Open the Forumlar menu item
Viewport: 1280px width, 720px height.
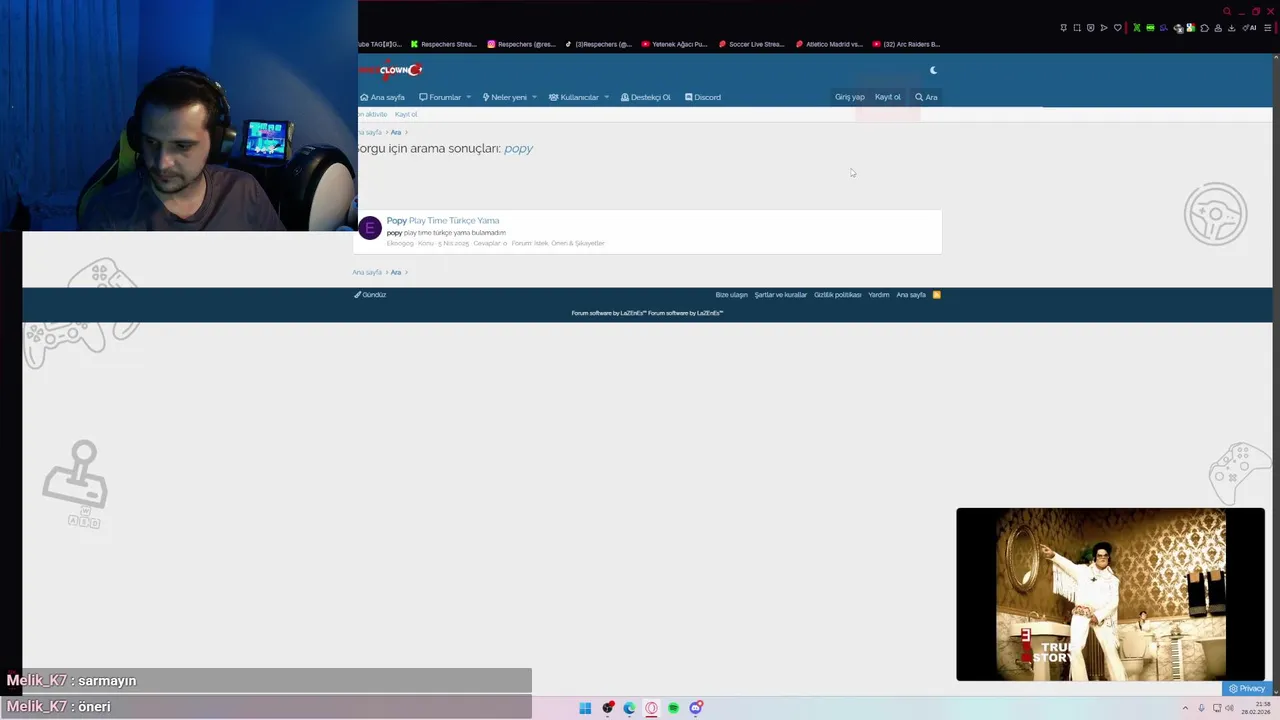(440, 97)
